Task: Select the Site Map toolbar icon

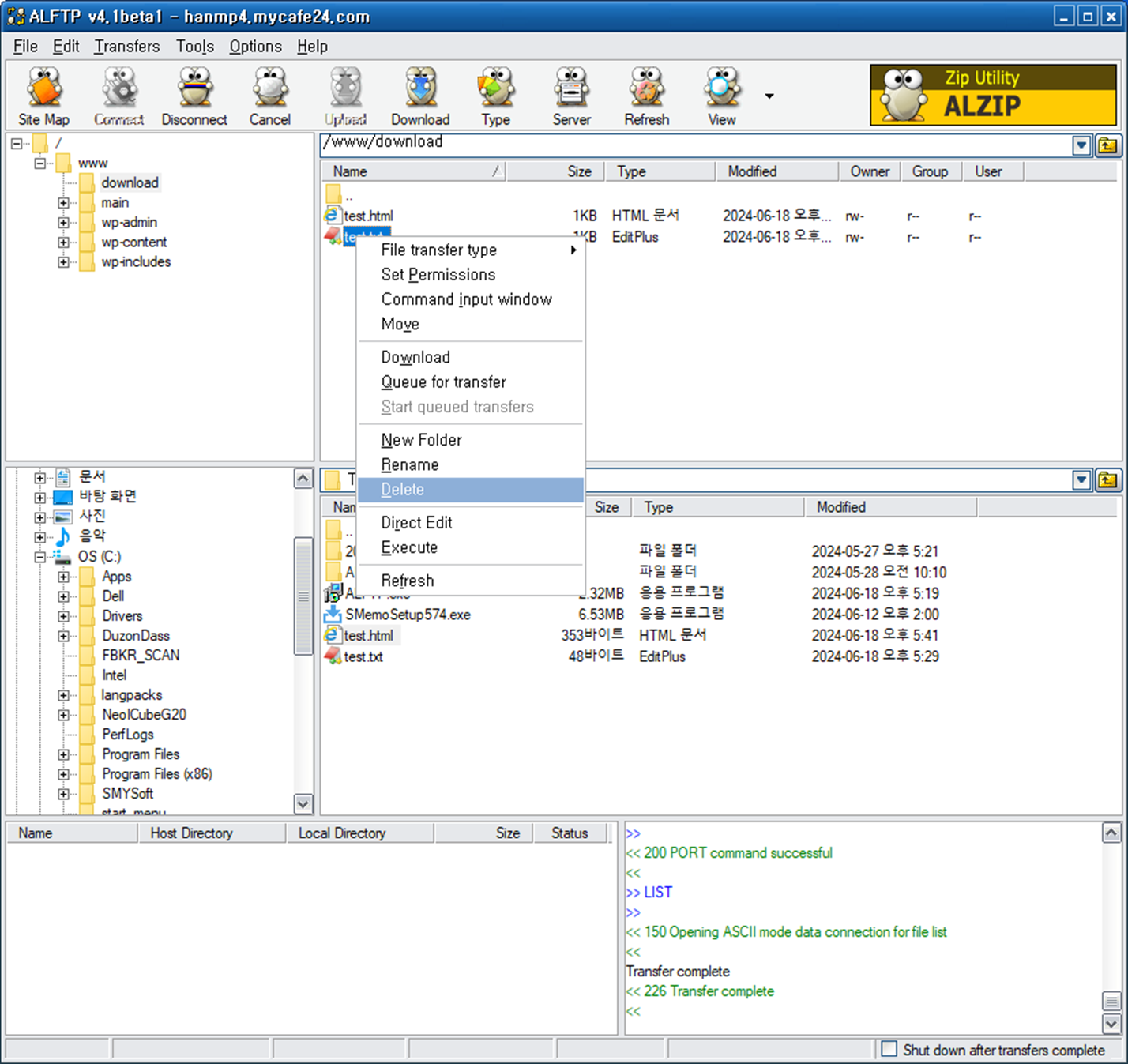Action: click(43, 93)
